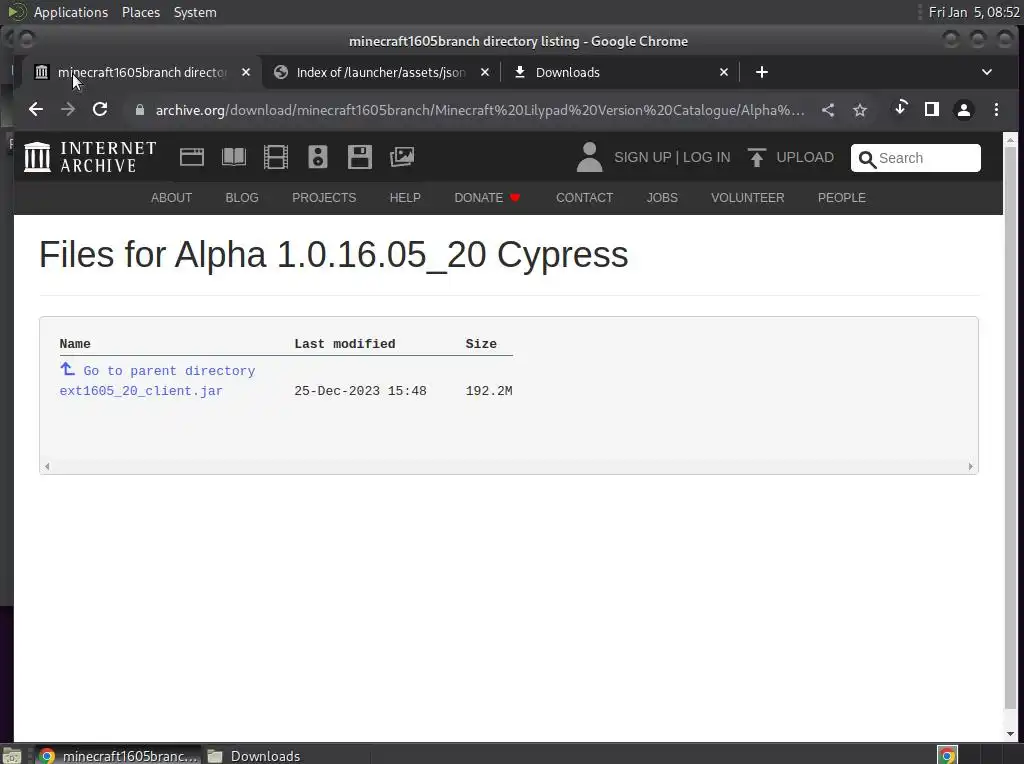Click the browser forward arrow
This screenshot has width=1024, height=764.
pos(68,109)
